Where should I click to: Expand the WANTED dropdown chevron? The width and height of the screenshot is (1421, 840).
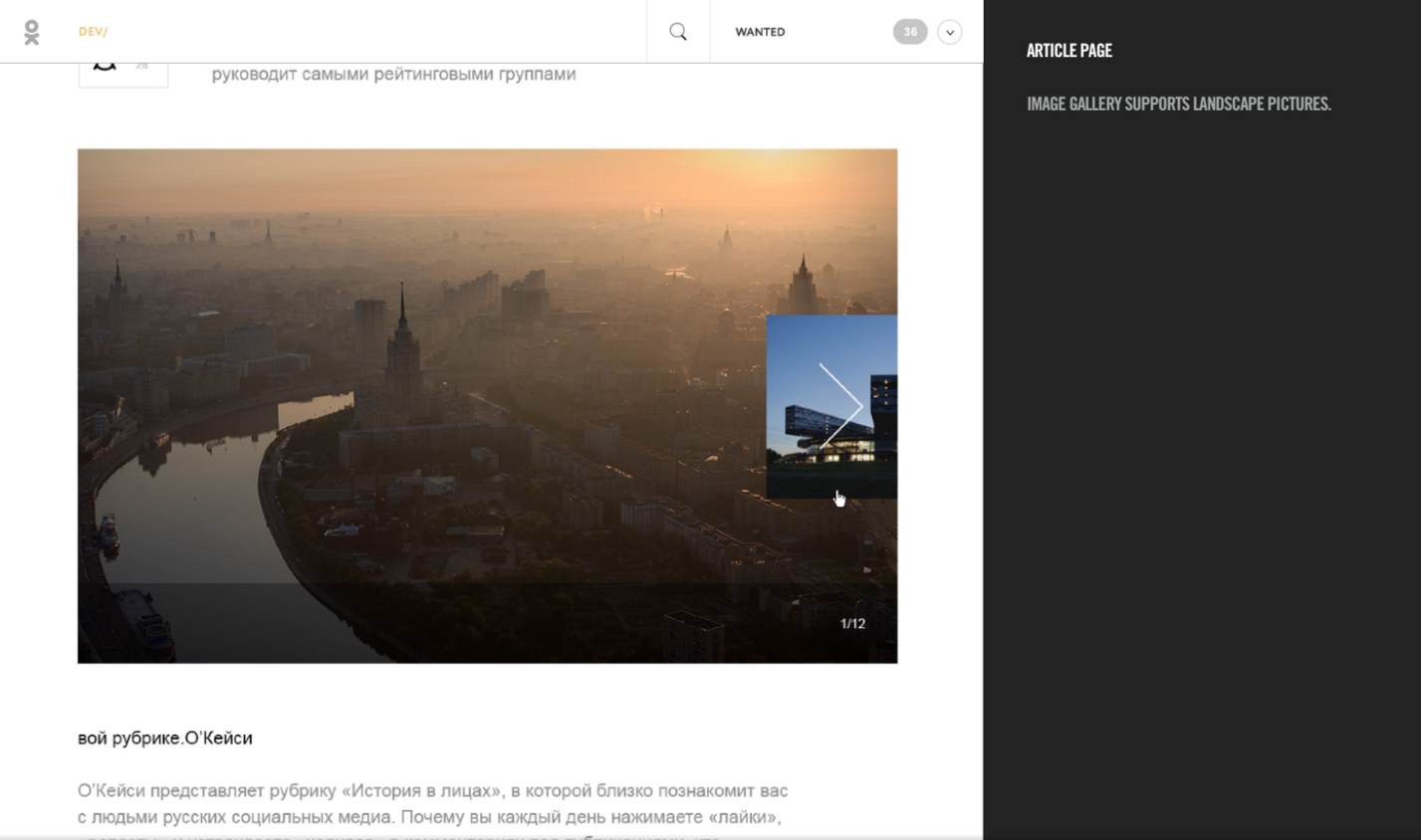(950, 32)
